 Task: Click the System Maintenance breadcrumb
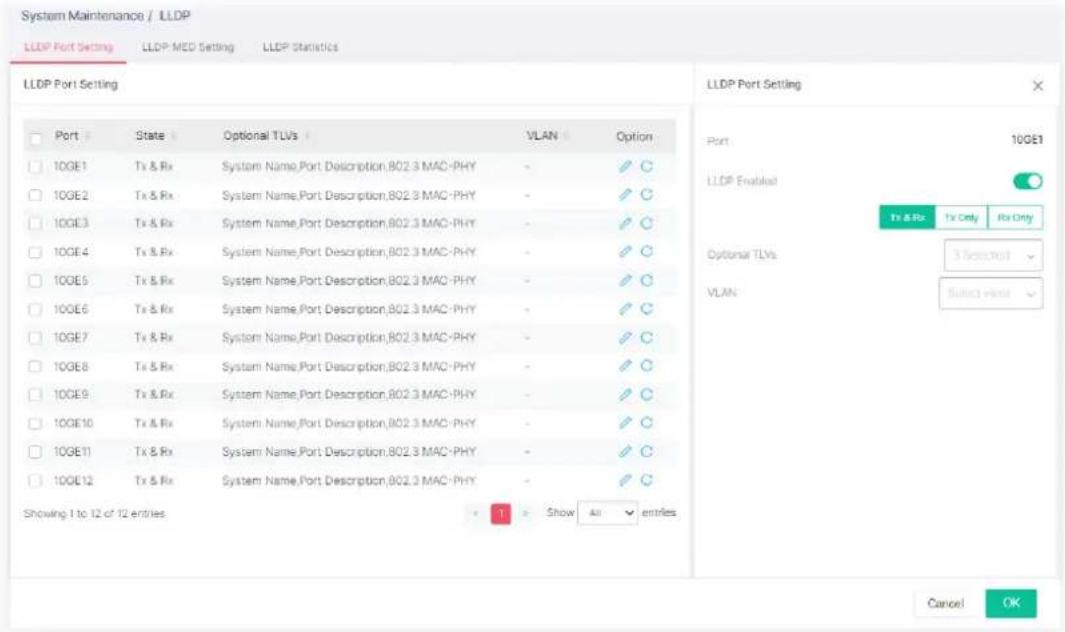tap(82, 16)
